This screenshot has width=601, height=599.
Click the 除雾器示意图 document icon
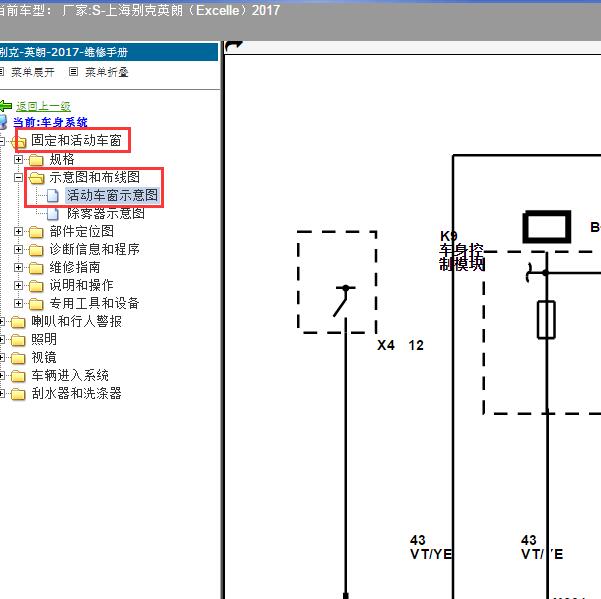tap(55, 214)
